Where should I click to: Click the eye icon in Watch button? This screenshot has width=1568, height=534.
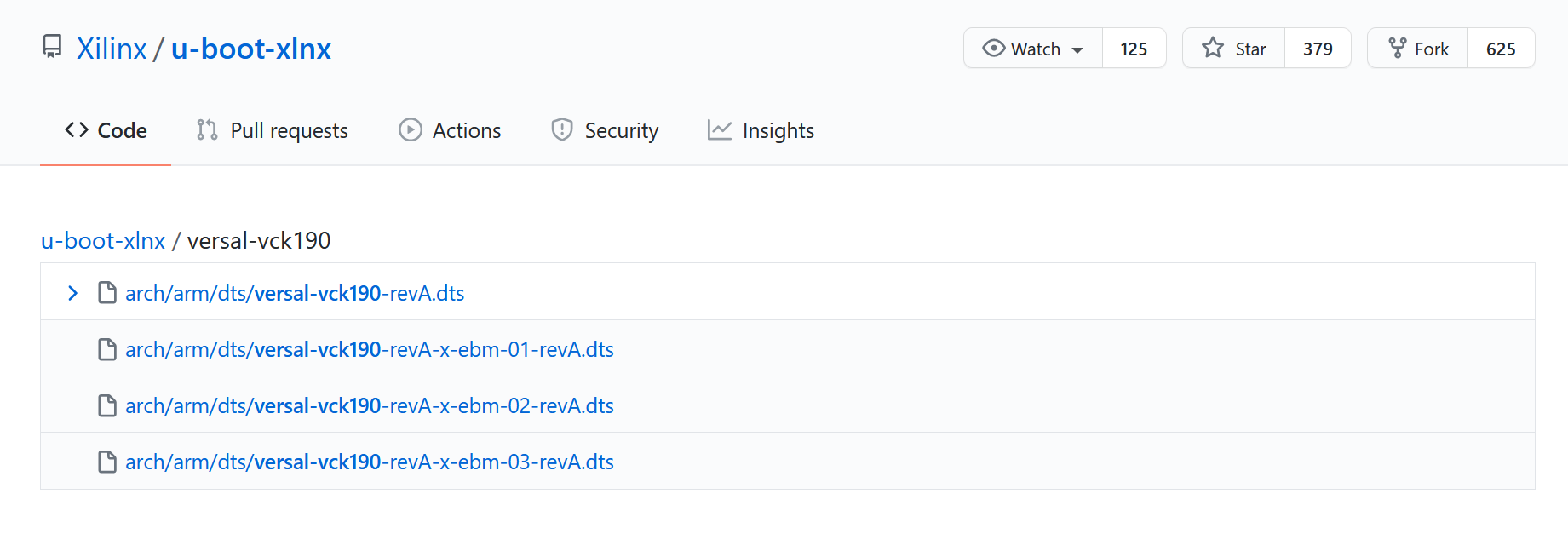pyautogui.click(x=993, y=49)
